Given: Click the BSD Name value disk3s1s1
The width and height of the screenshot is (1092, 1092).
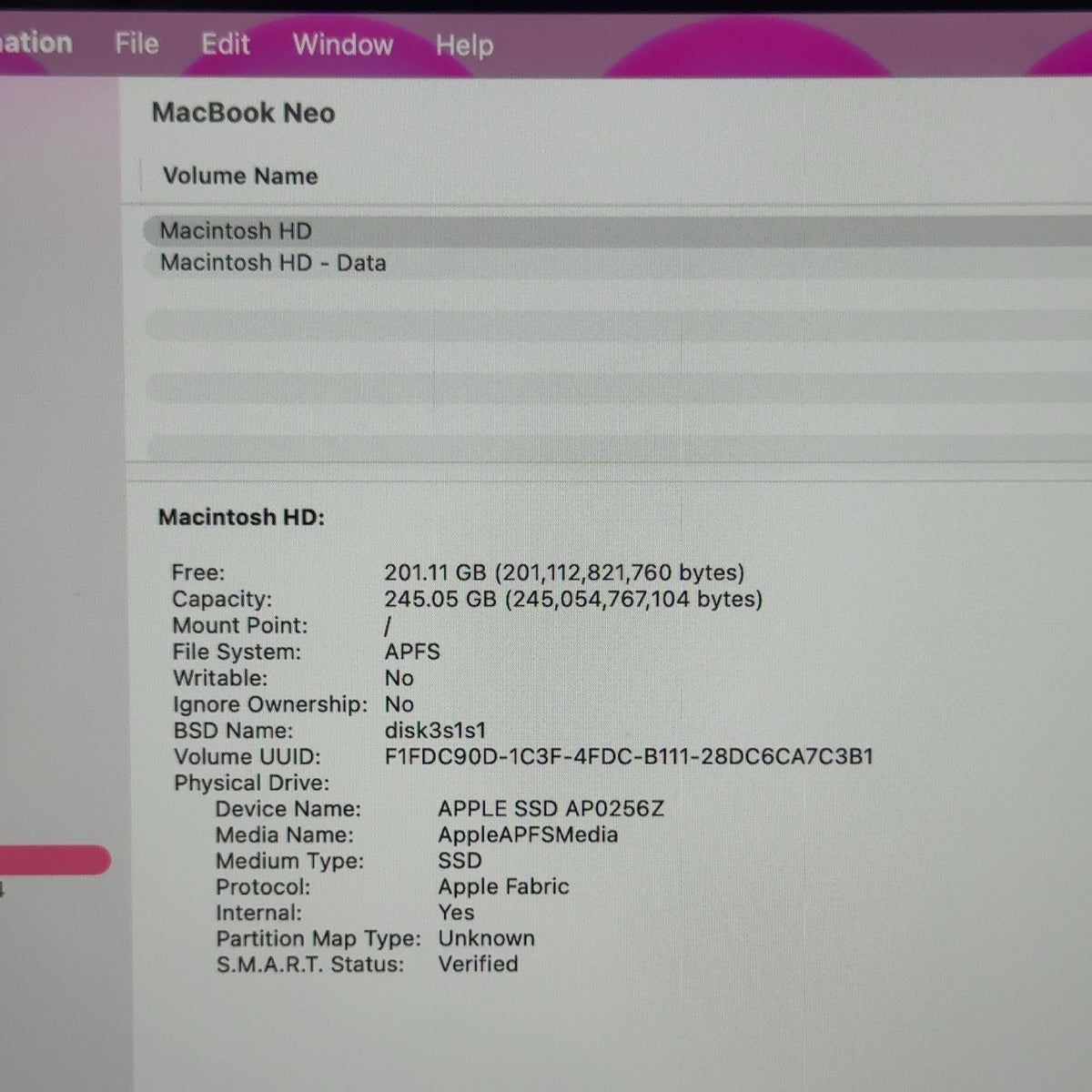Looking at the screenshot, I should pyautogui.click(x=435, y=730).
